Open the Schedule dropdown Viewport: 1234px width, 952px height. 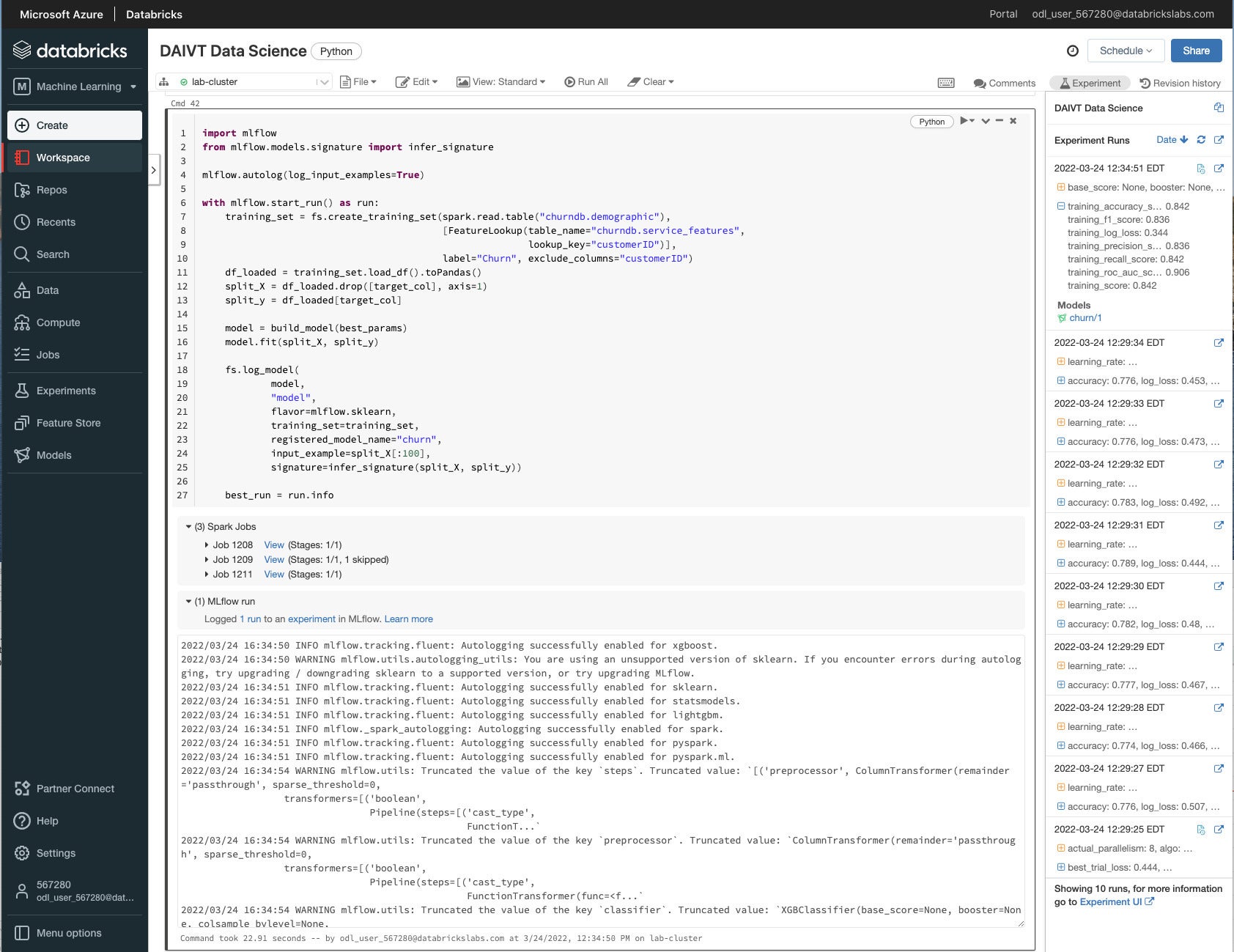[1126, 51]
